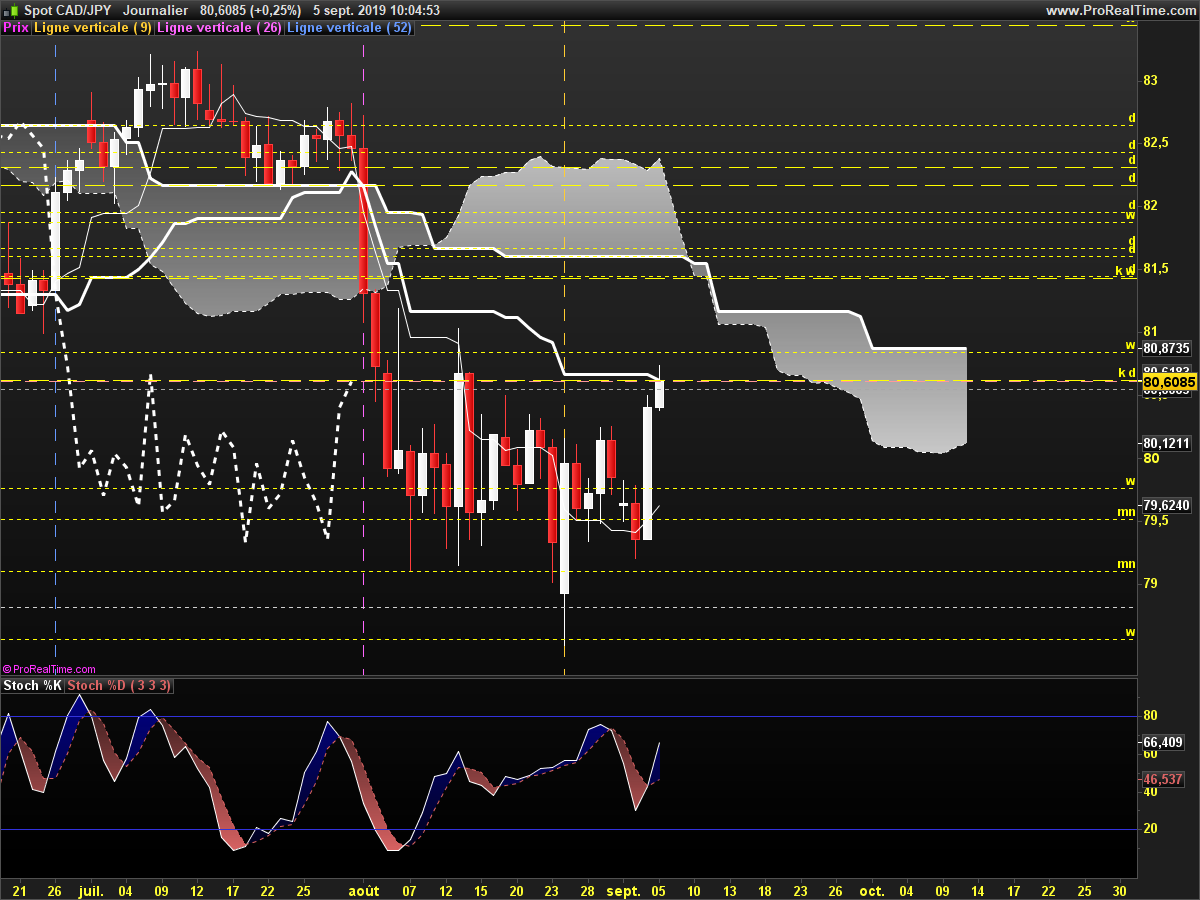This screenshot has width=1200, height=900.
Task: Select the Ligne verticale (52) indicator label
Action: pyautogui.click(x=350, y=28)
